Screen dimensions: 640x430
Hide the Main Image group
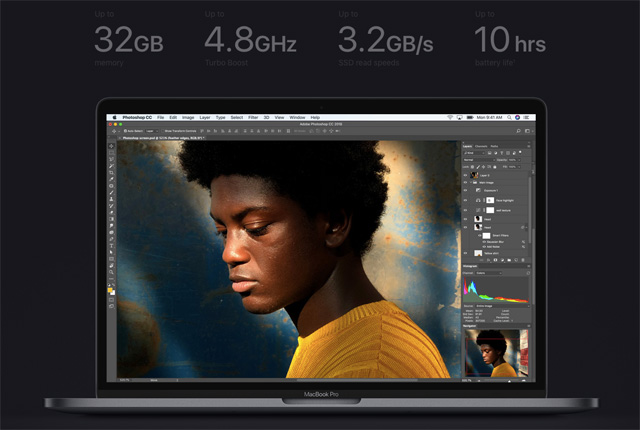(465, 182)
